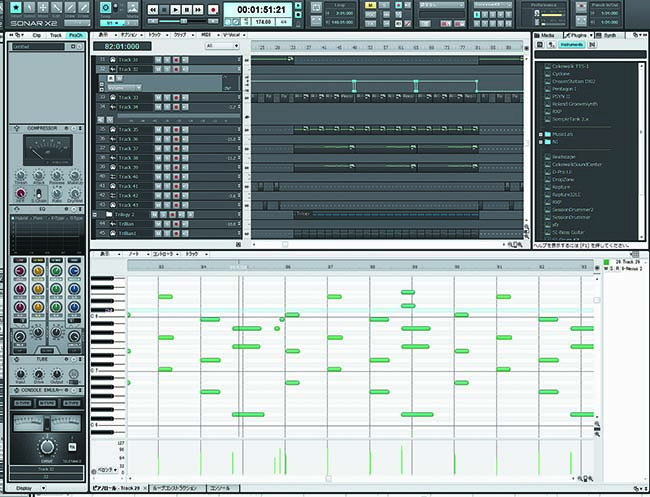650x497 pixels.
Task: Stop playback in transport
Action: [x=164, y=9]
